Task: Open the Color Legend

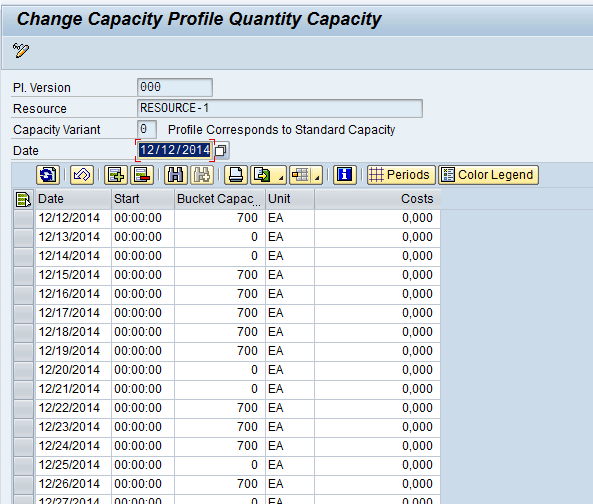Action: tap(488, 175)
